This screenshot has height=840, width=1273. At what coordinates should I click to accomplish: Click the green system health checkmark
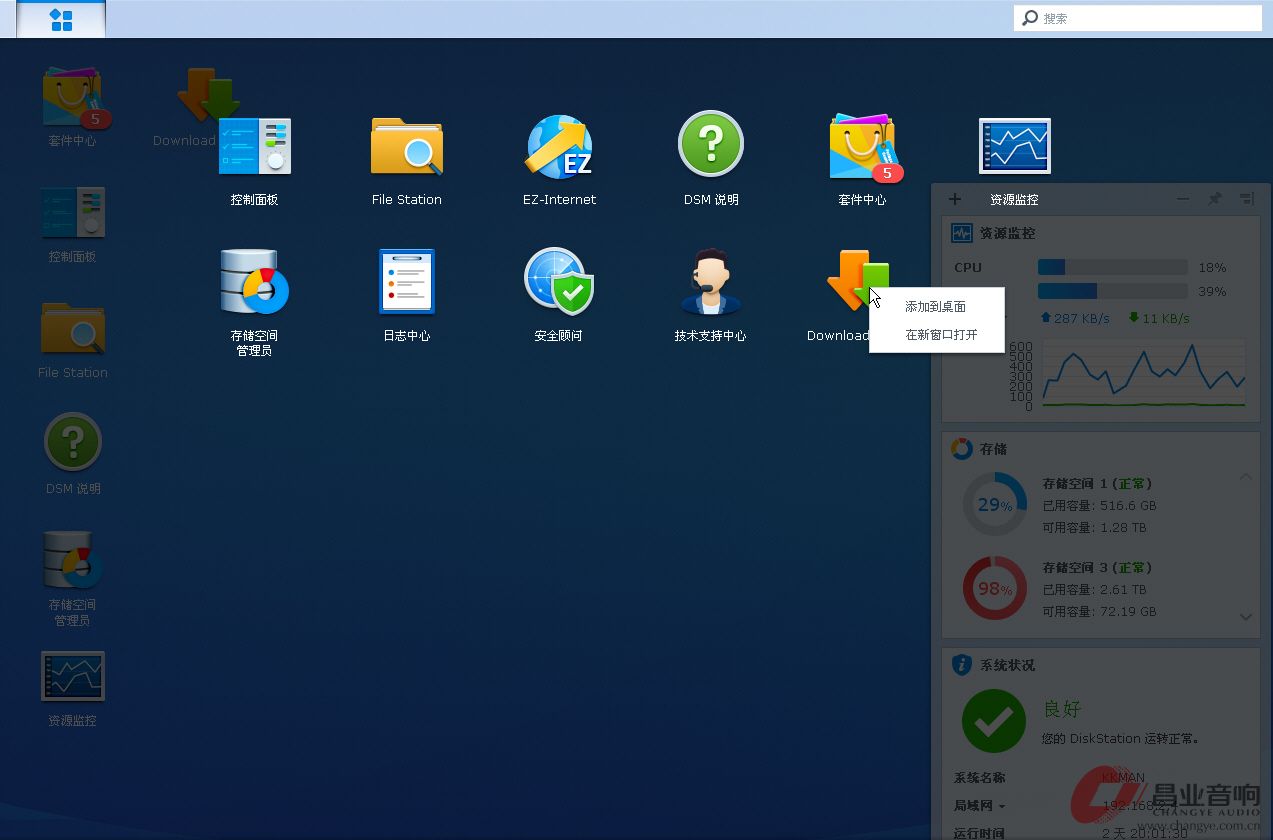click(994, 721)
